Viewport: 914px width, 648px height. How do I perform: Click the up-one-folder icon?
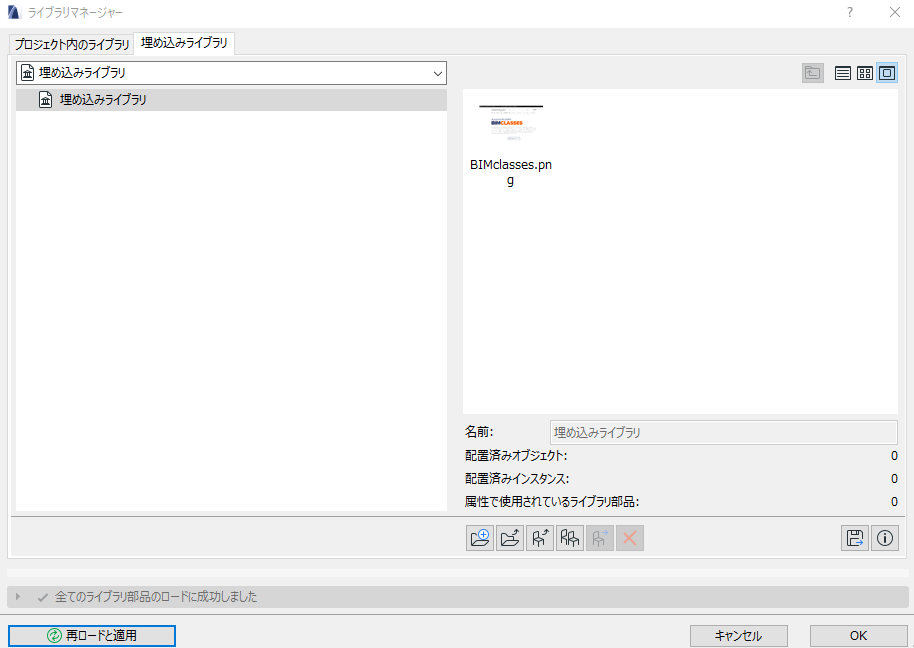813,73
